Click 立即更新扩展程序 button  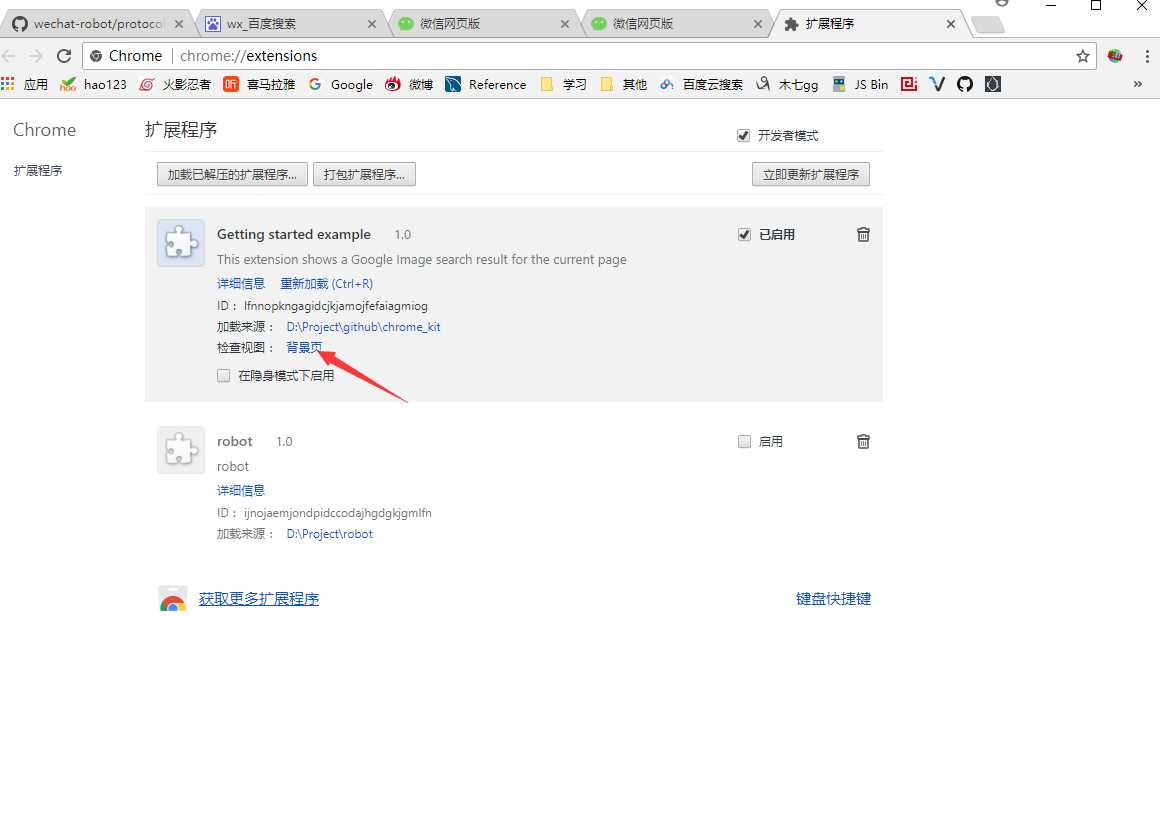coord(811,175)
